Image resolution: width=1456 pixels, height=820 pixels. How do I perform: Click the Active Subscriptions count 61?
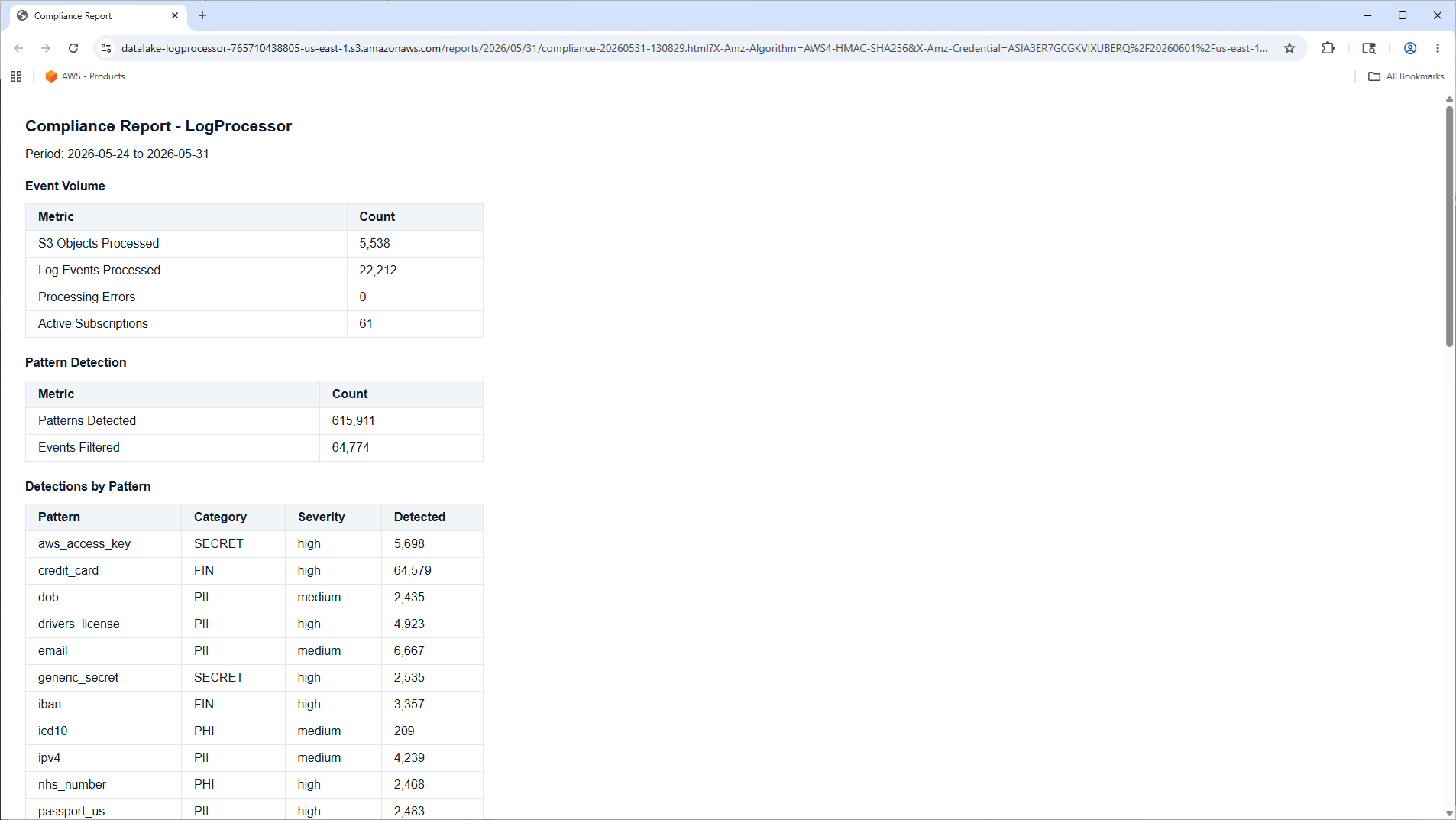(x=366, y=323)
